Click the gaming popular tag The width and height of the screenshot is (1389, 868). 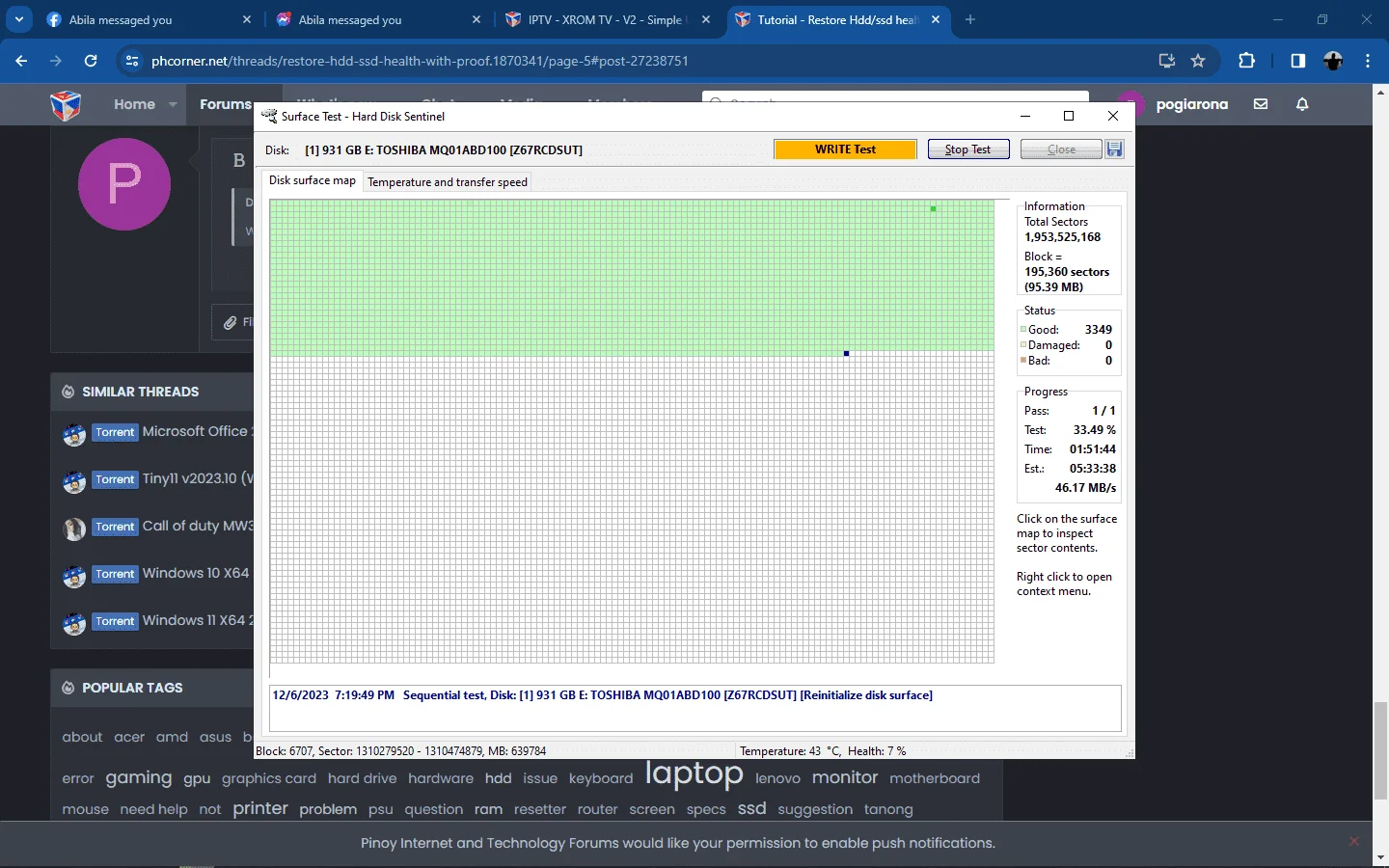139,777
